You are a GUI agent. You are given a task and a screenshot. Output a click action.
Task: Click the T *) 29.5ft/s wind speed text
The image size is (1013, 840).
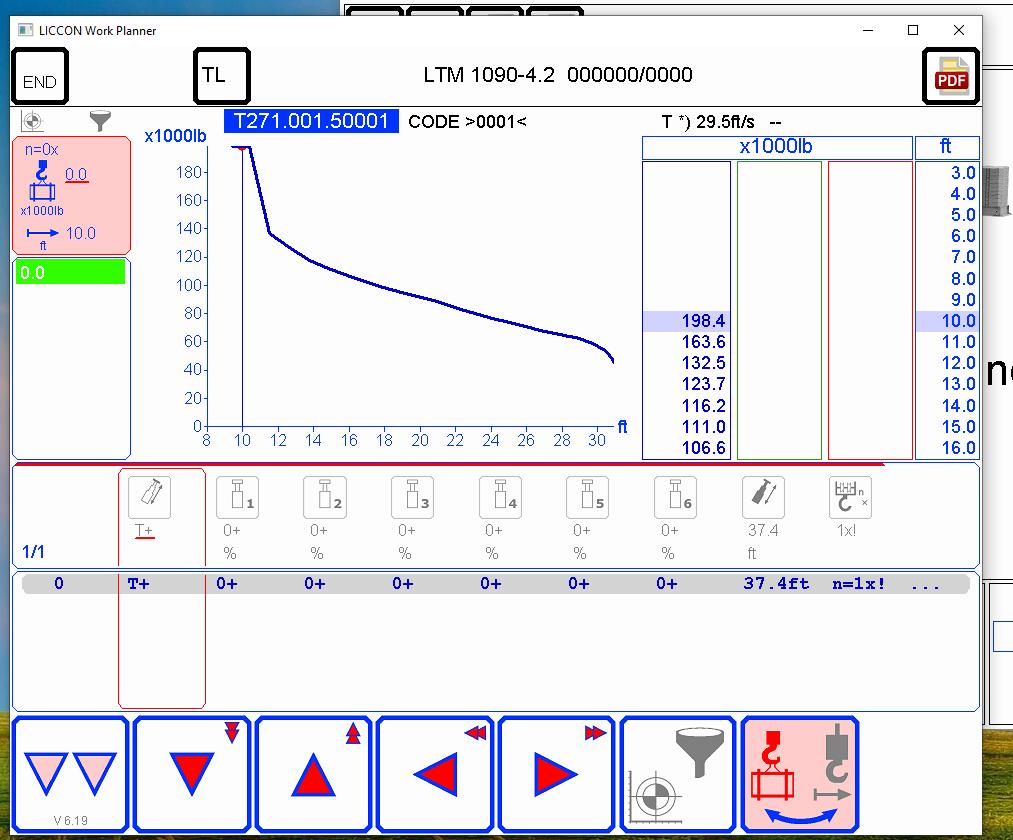click(709, 122)
